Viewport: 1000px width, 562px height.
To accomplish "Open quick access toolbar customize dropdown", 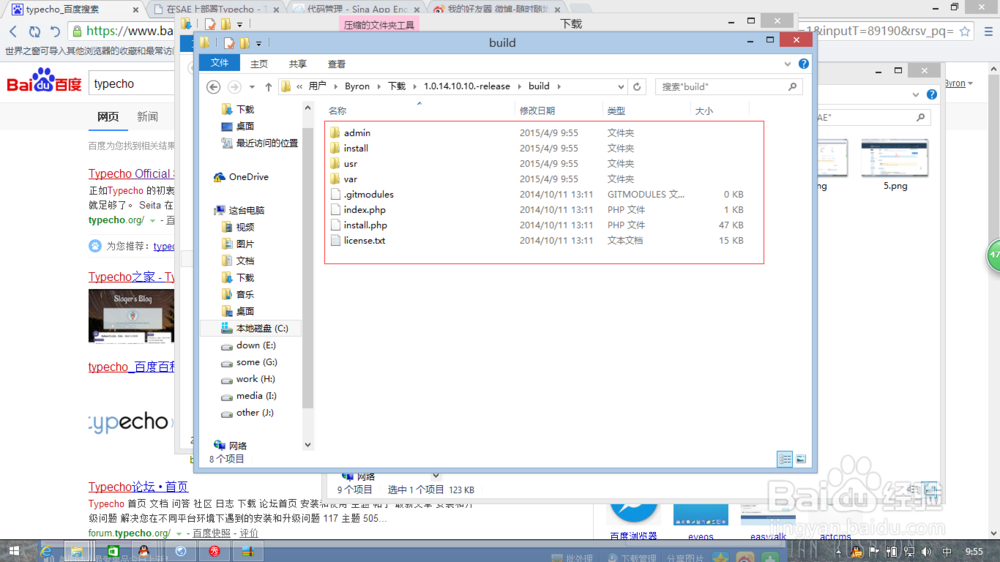I will click(258, 43).
